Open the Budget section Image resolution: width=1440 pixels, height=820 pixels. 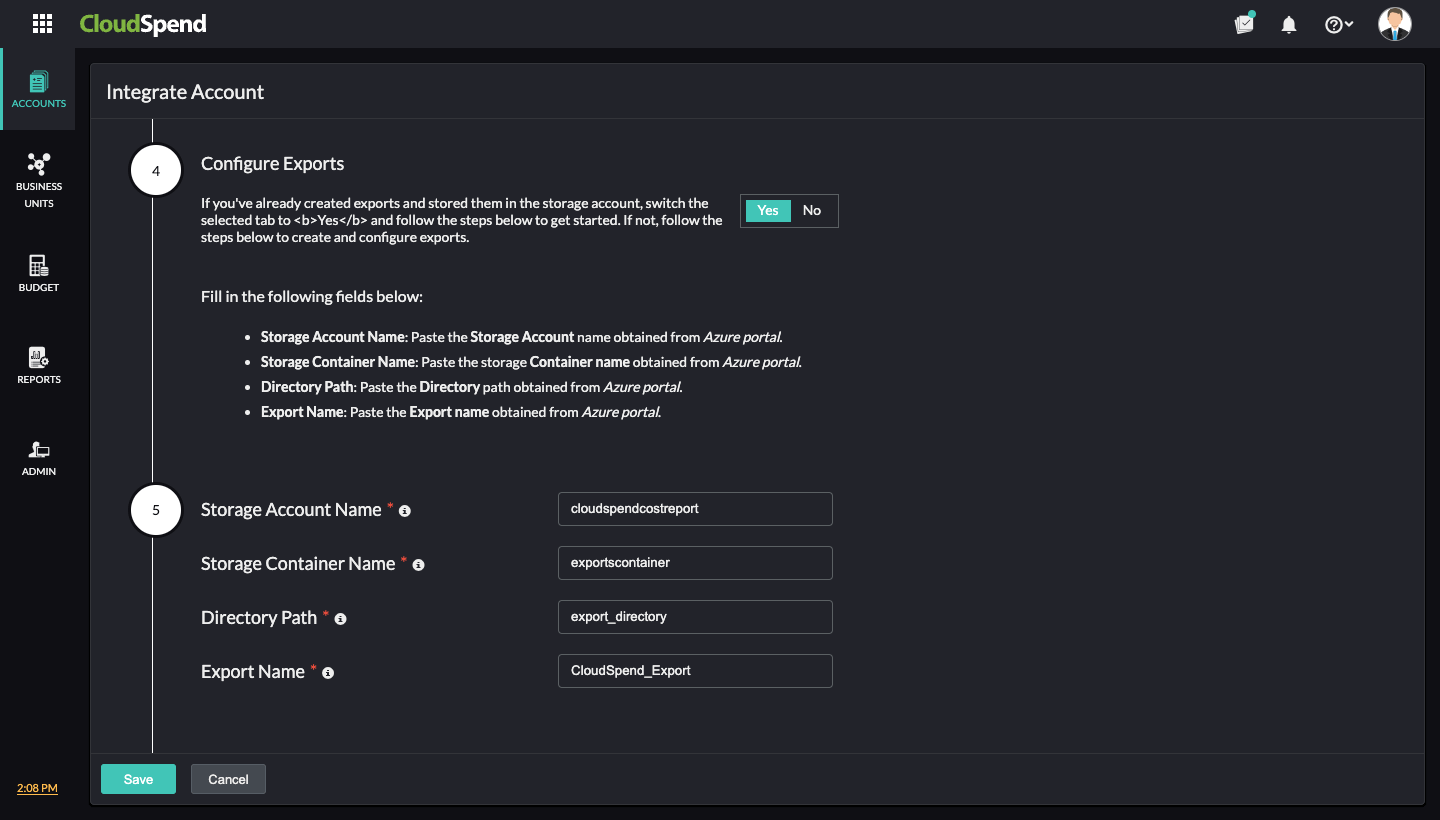click(x=38, y=272)
